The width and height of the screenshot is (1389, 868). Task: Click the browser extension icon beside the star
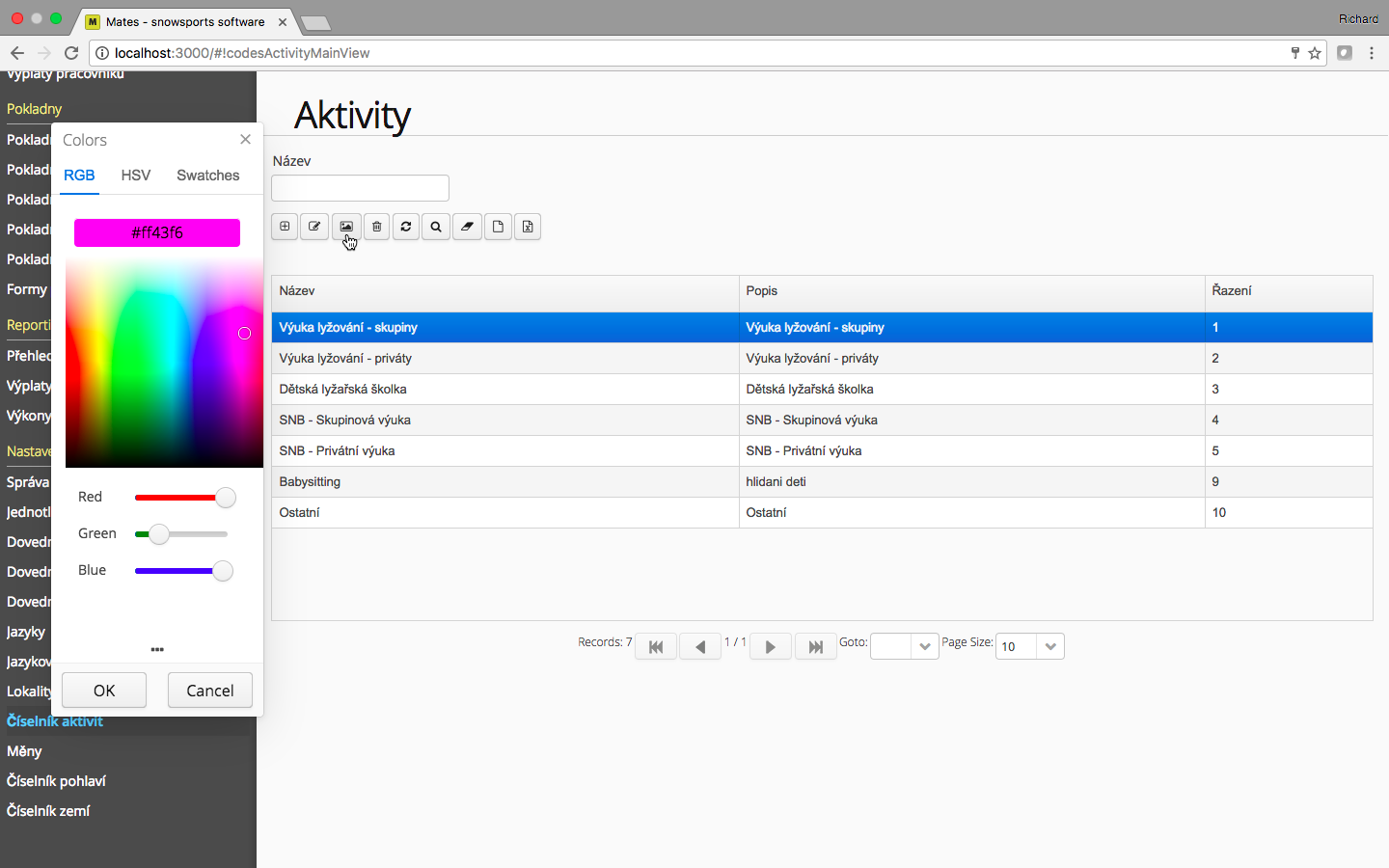tap(1345, 53)
